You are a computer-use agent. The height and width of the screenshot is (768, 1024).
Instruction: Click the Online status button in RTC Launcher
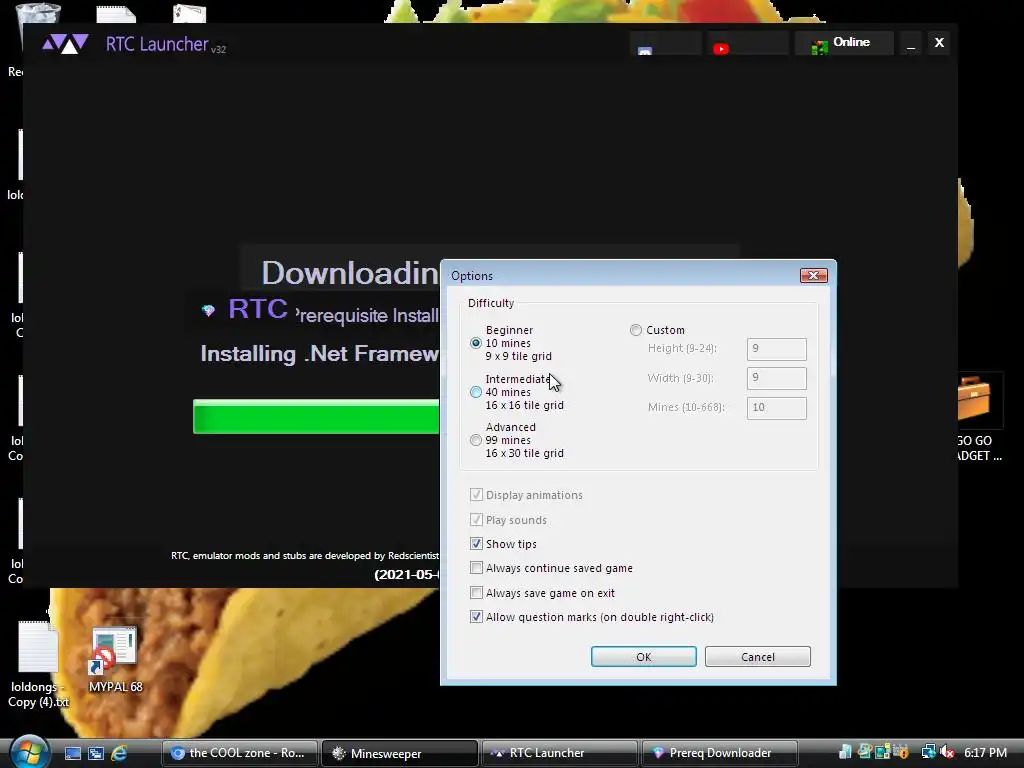[x=844, y=43]
